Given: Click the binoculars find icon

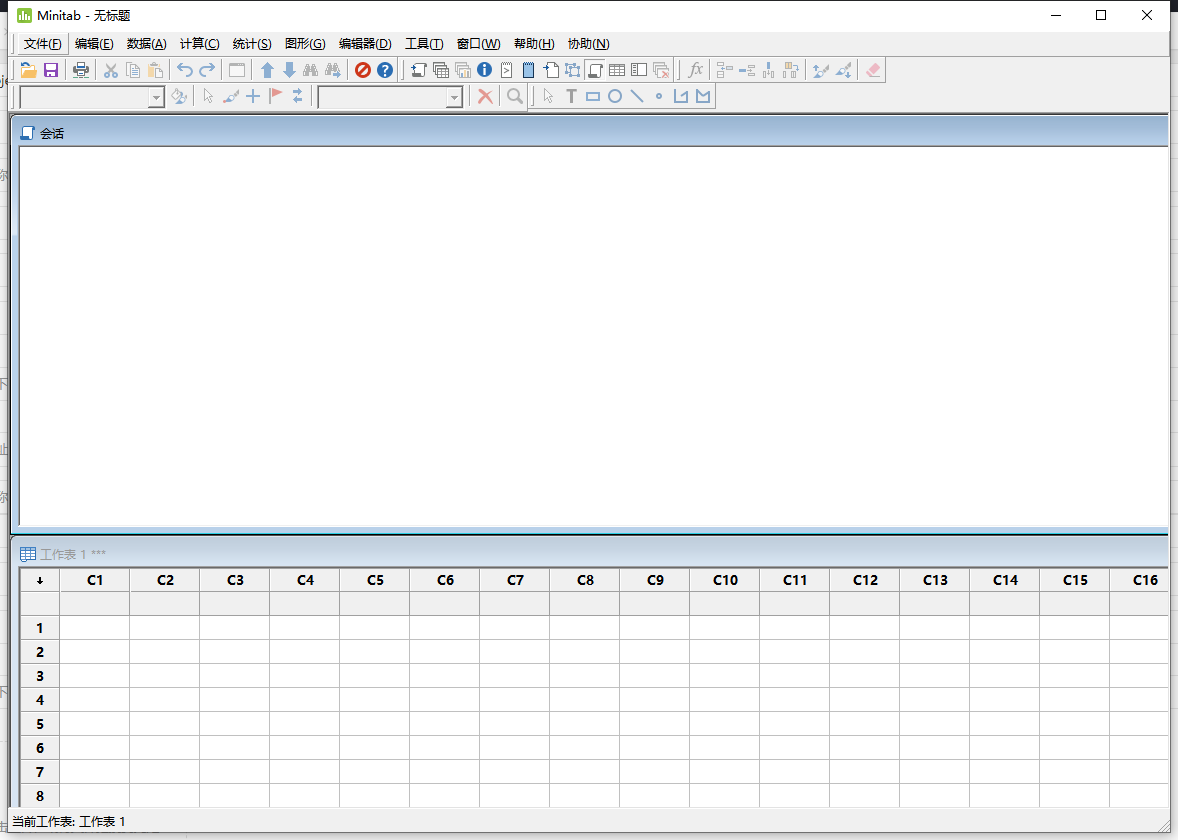Looking at the screenshot, I should point(310,70).
